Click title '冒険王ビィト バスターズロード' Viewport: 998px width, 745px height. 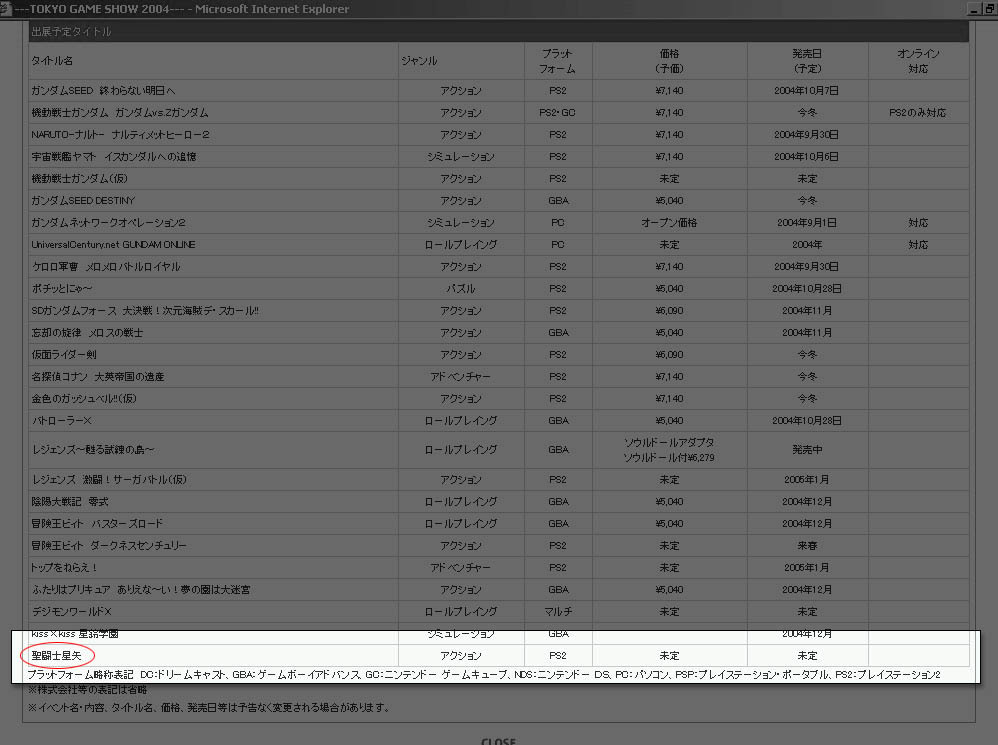[x=97, y=524]
